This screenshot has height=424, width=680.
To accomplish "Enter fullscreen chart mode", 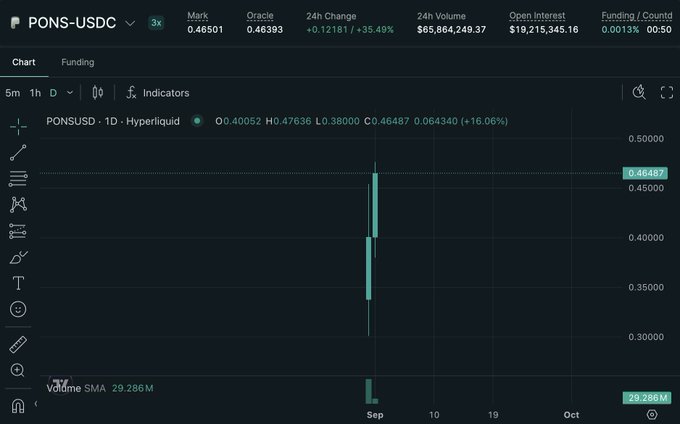I will (667, 92).
